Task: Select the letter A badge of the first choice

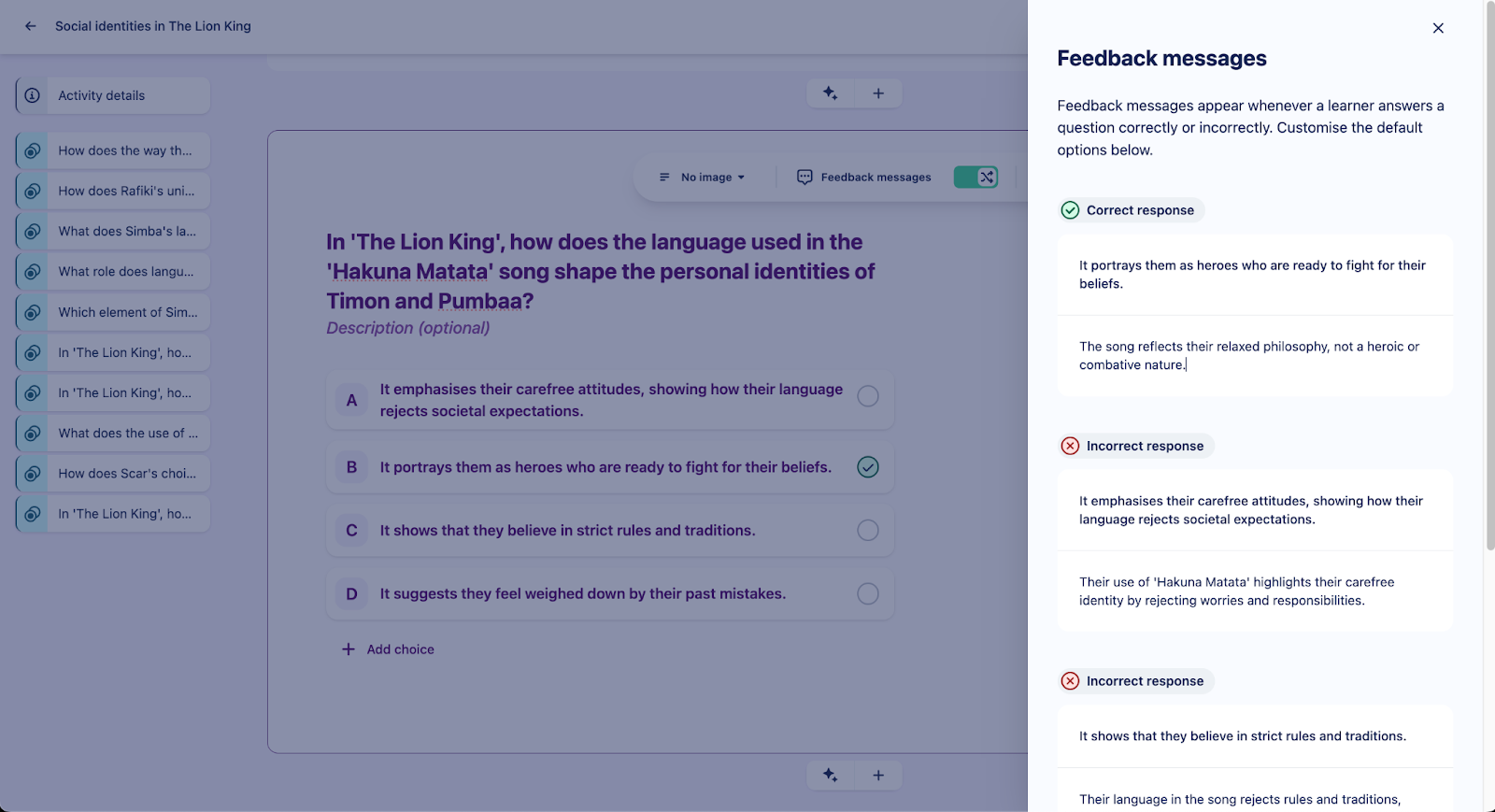Action: 352,400
